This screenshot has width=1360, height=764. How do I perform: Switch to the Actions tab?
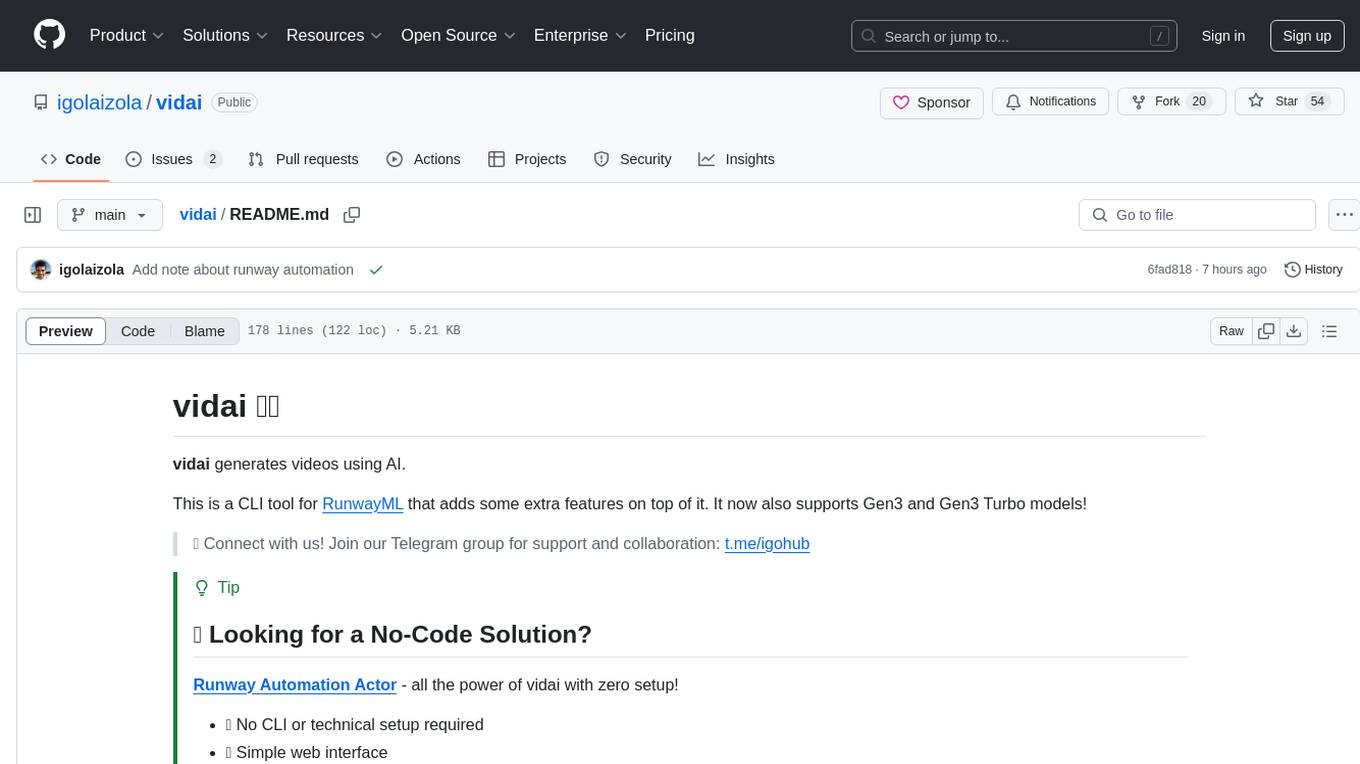pyautogui.click(x=423, y=159)
